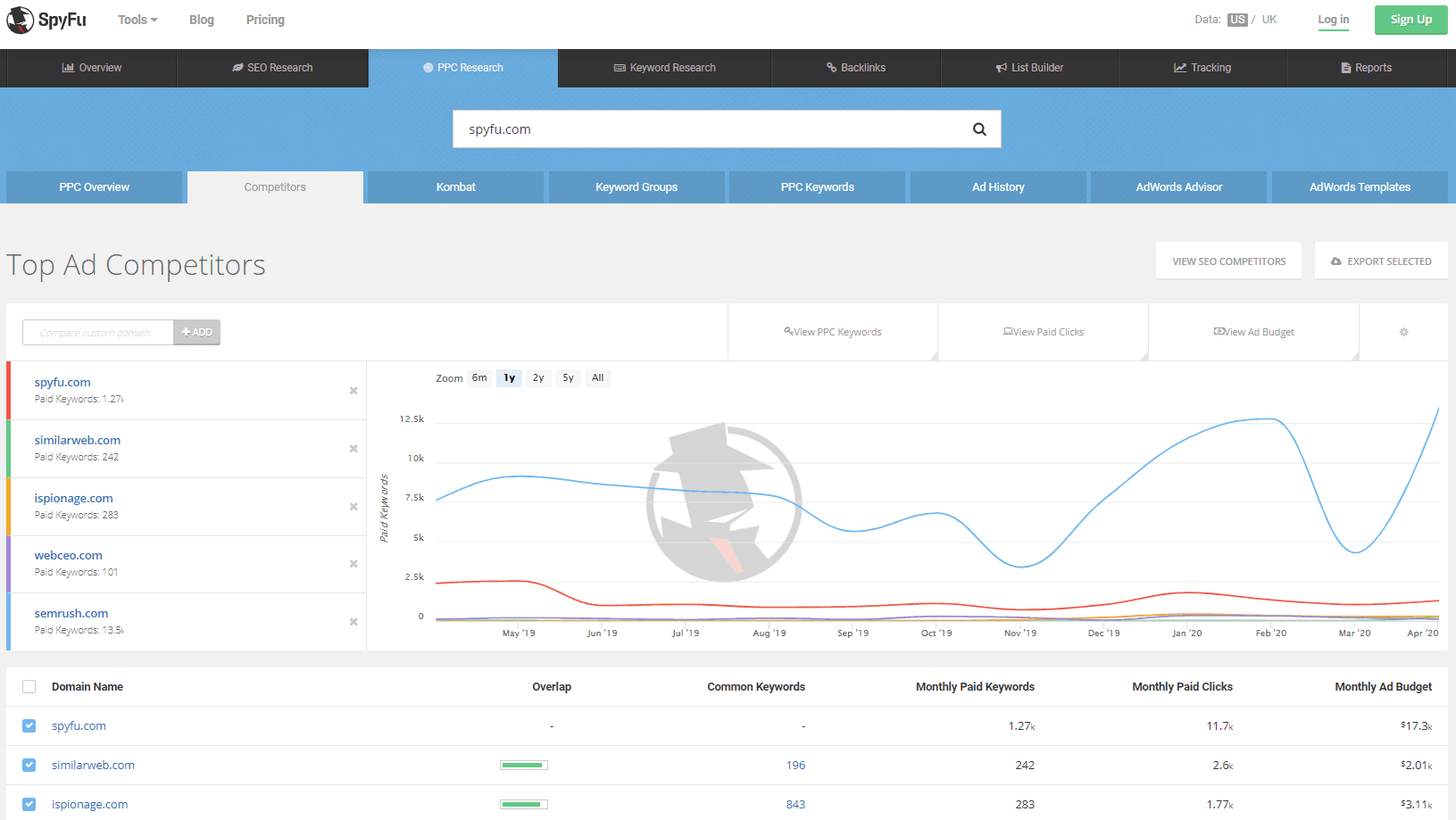Open Tracking via the chart icon

[x=1178, y=67]
